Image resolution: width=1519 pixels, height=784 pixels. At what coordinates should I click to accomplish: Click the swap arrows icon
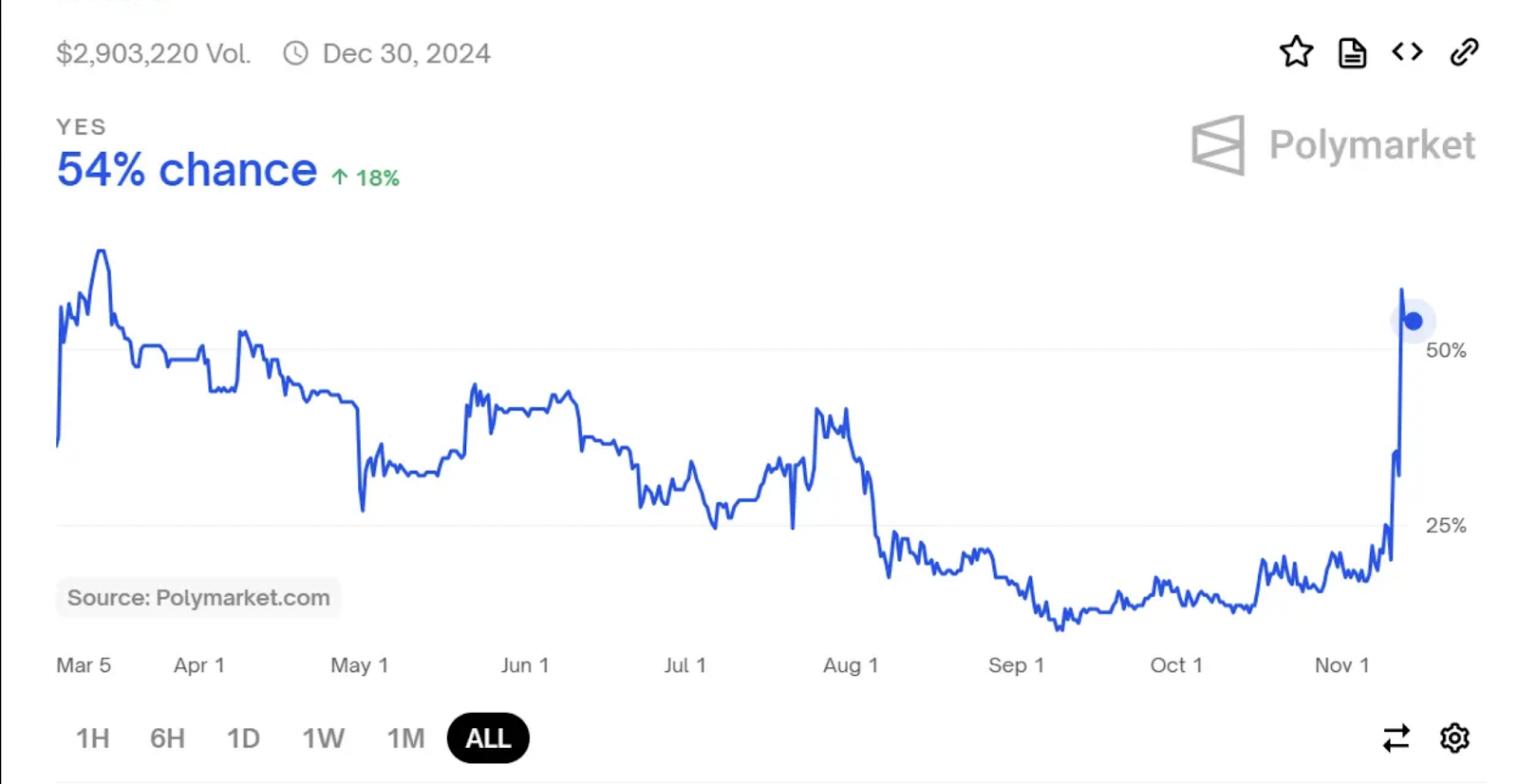[x=1396, y=737]
